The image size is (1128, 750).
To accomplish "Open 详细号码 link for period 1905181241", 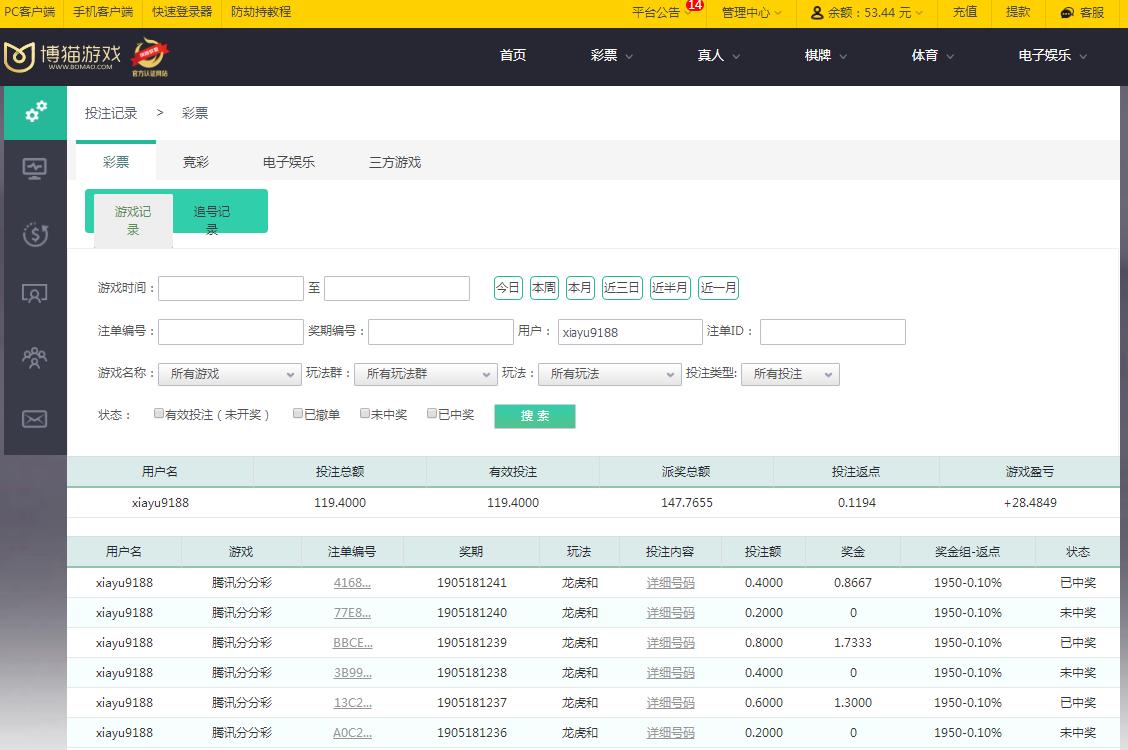I will tap(670, 583).
